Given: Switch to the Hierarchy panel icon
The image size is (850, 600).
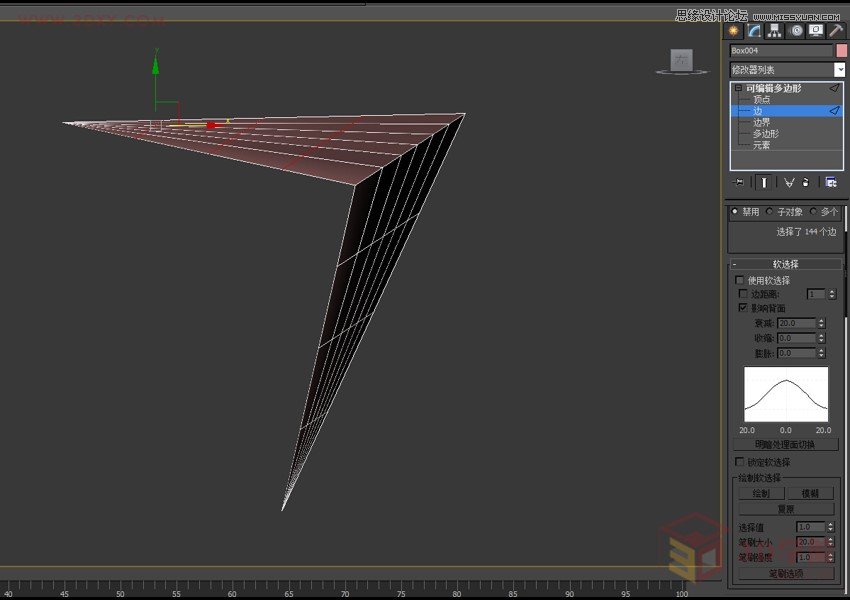Looking at the screenshot, I should click(x=774, y=31).
